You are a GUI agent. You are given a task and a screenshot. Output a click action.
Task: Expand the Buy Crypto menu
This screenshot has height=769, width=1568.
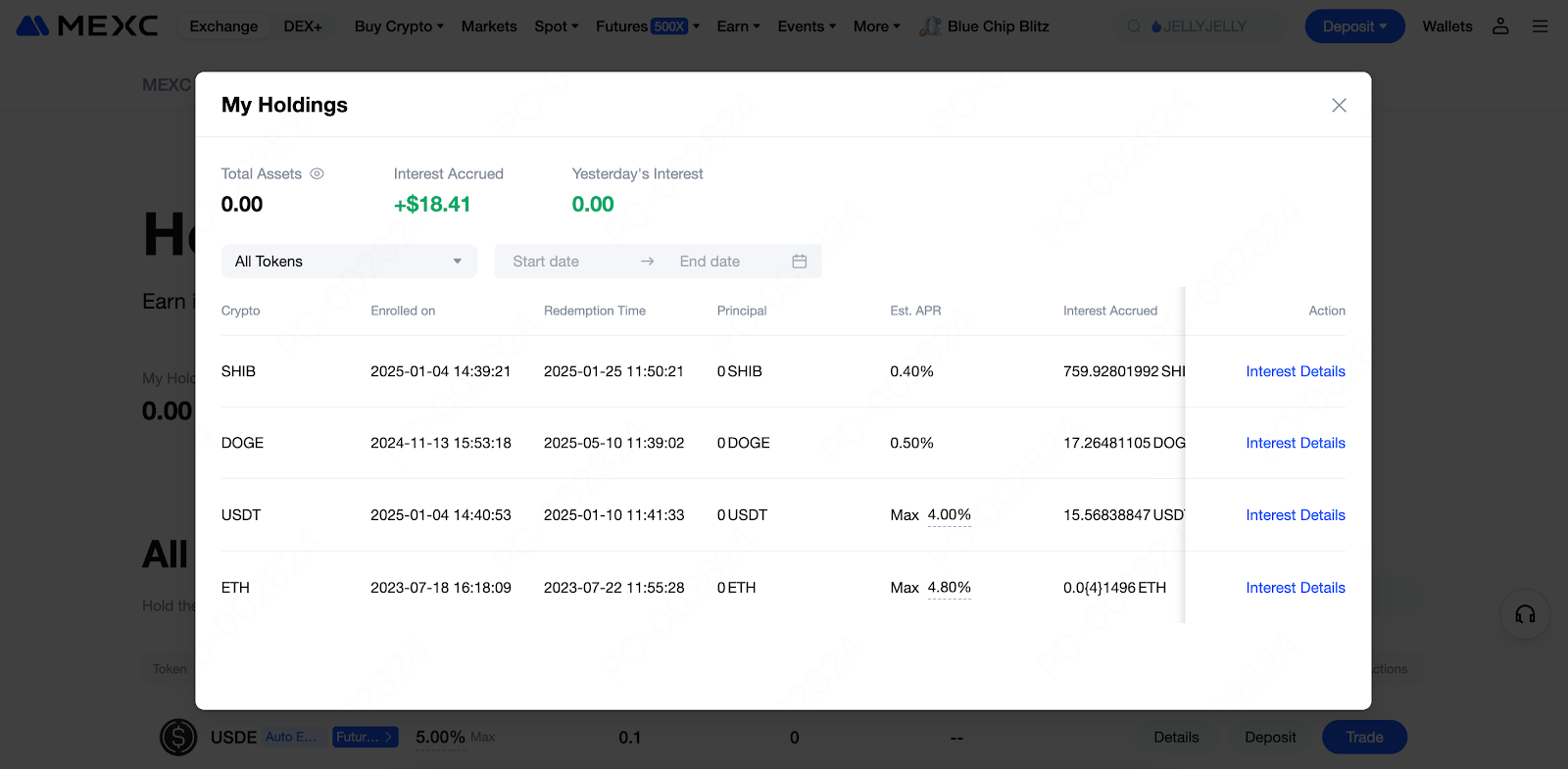click(x=399, y=26)
